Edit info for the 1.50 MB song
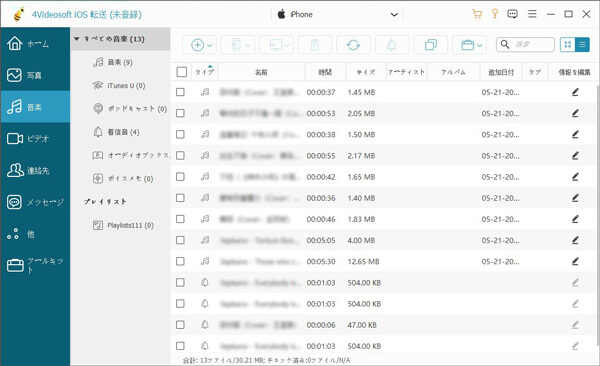 click(575, 134)
